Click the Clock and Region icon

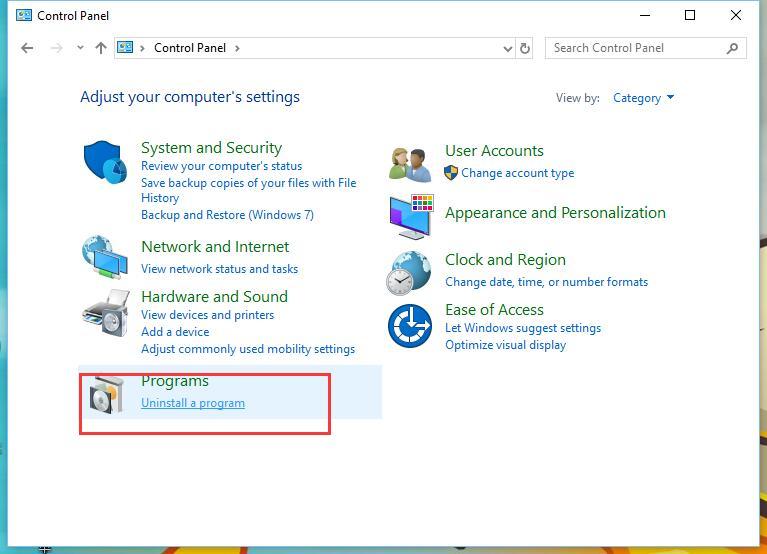[x=410, y=272]
